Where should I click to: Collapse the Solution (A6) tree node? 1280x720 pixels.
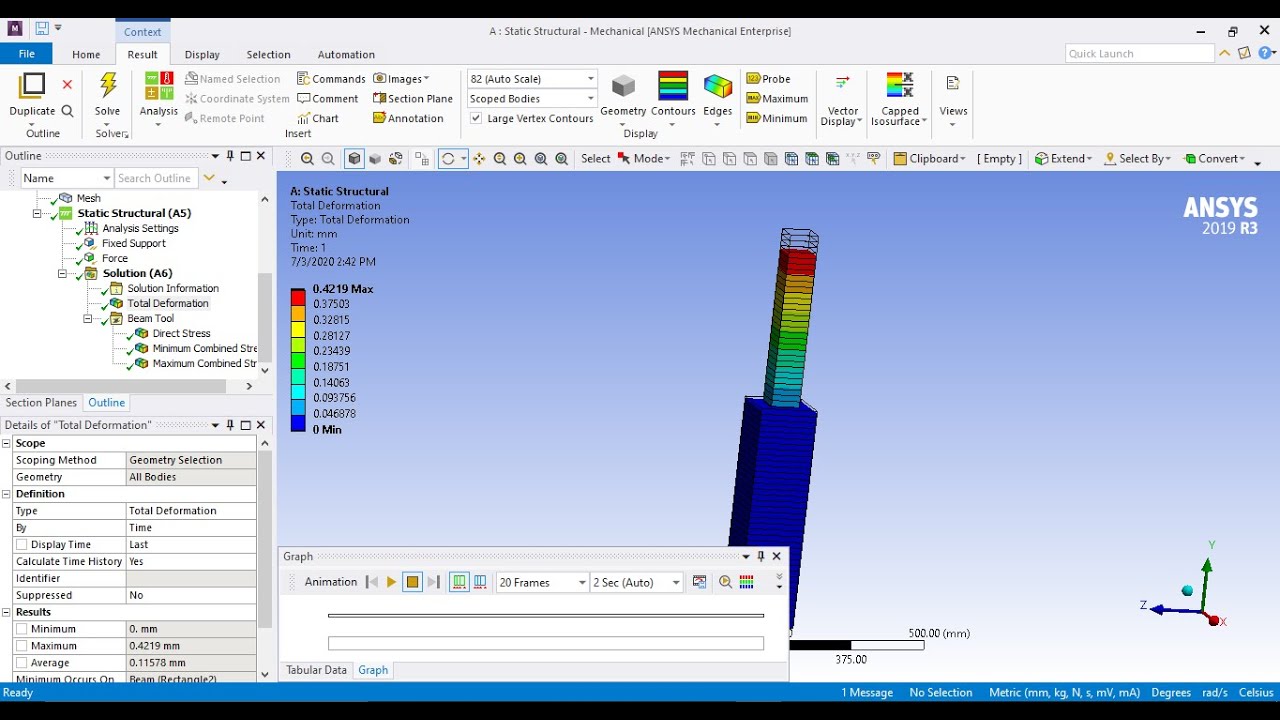(x=62, y=273)
